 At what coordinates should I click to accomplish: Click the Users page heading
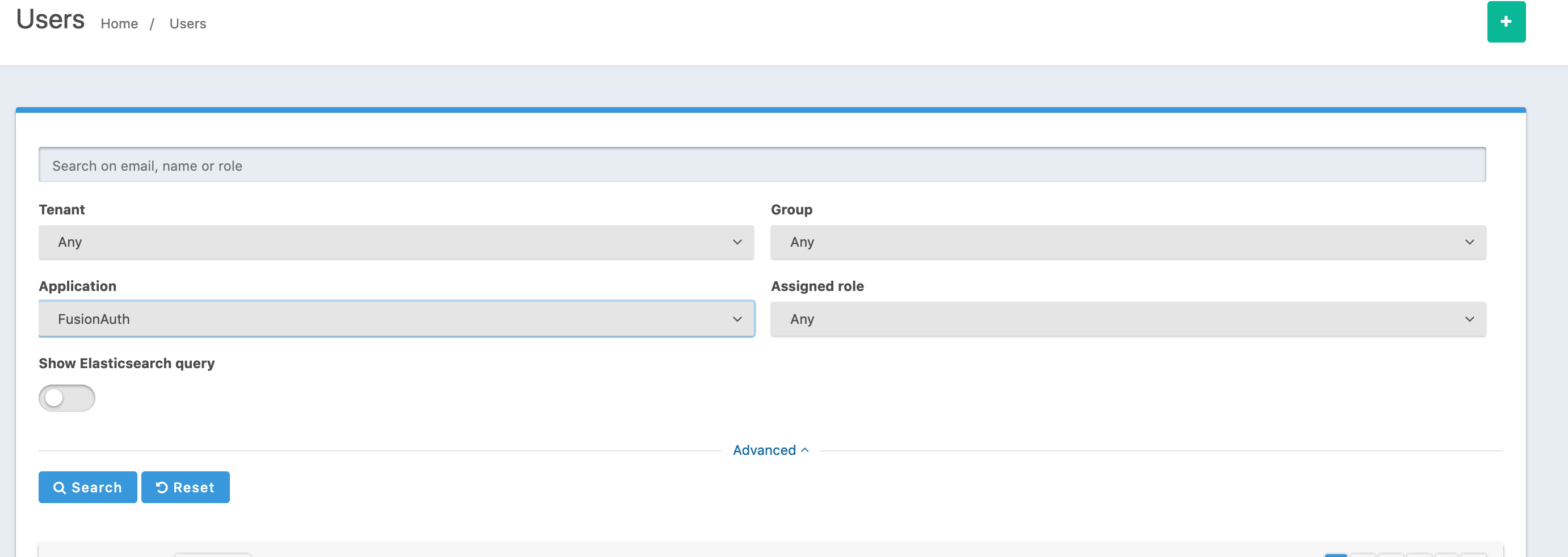(x=51, y=19)
